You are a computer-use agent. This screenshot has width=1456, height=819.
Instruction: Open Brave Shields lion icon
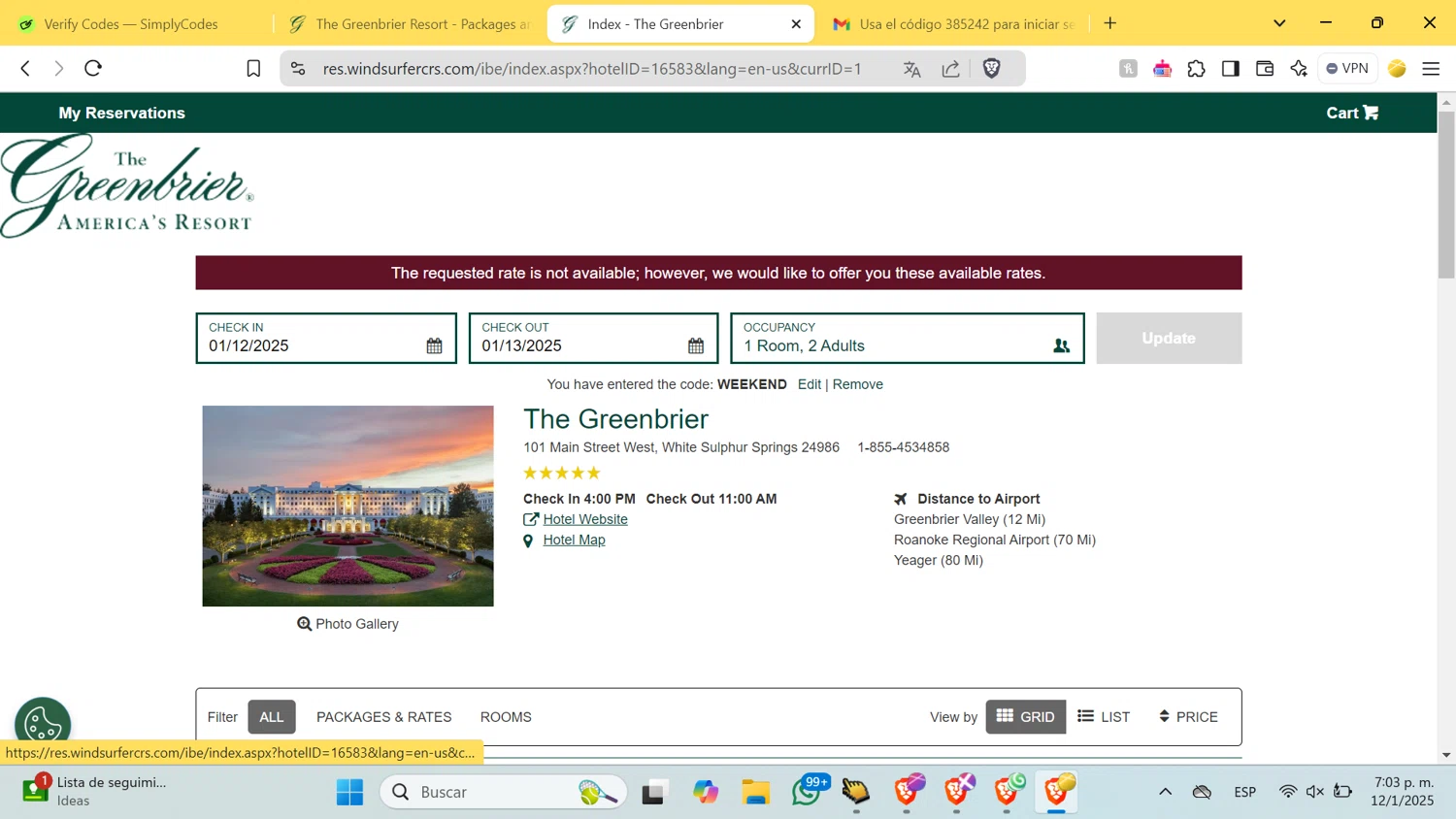[x=991, y=68]
